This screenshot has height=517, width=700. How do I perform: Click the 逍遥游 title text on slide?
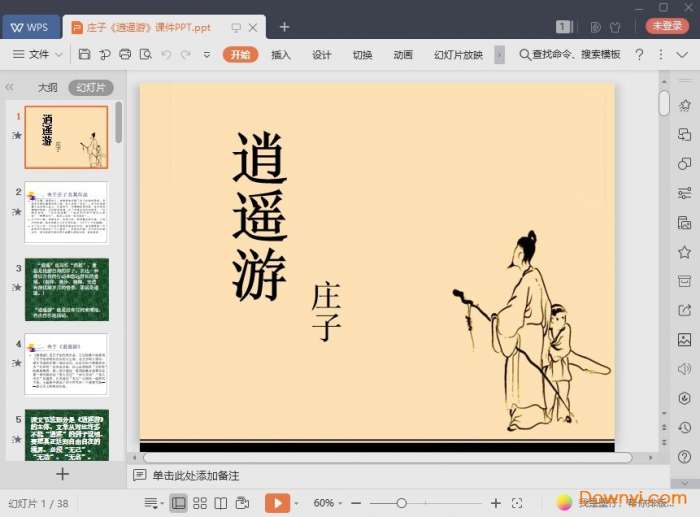point(259,215)
